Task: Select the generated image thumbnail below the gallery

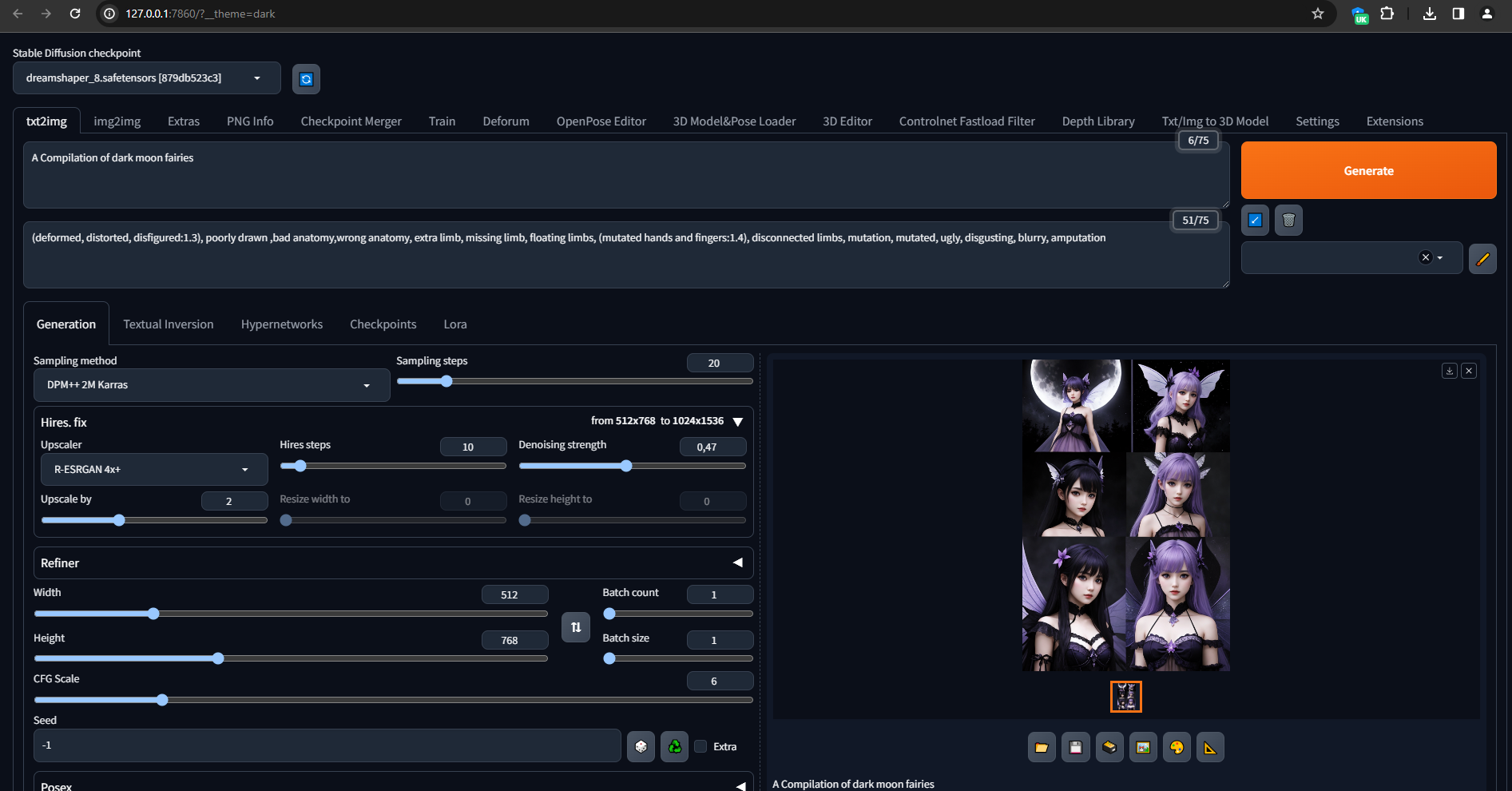Action: point(1125,697)
